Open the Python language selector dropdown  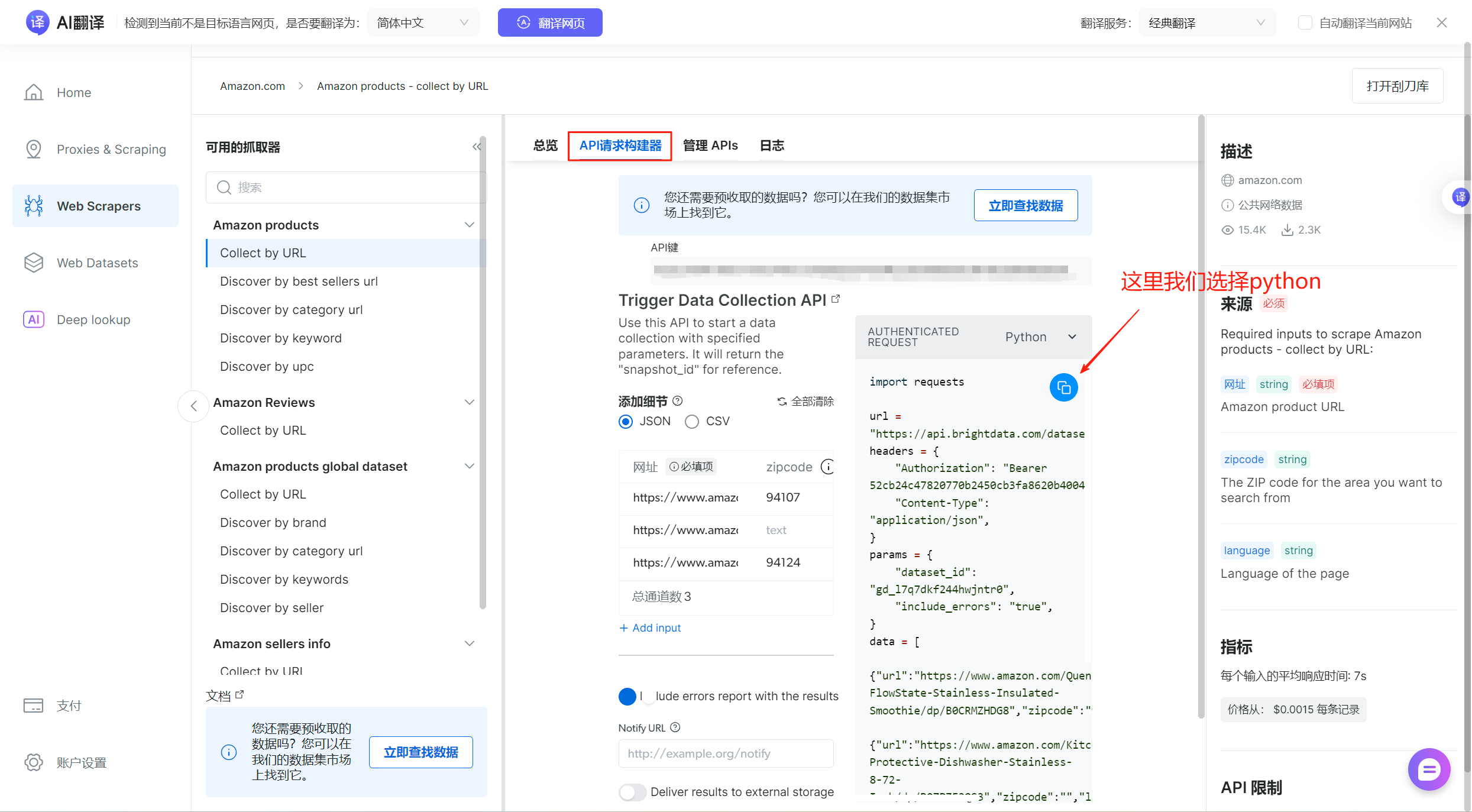pyautogui.click(x=1040, y=337)
